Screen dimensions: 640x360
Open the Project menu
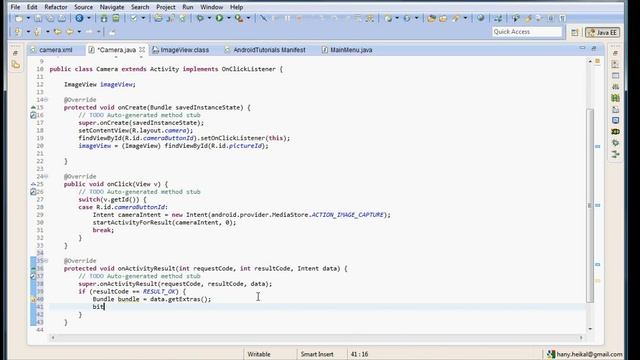point(166,7)
